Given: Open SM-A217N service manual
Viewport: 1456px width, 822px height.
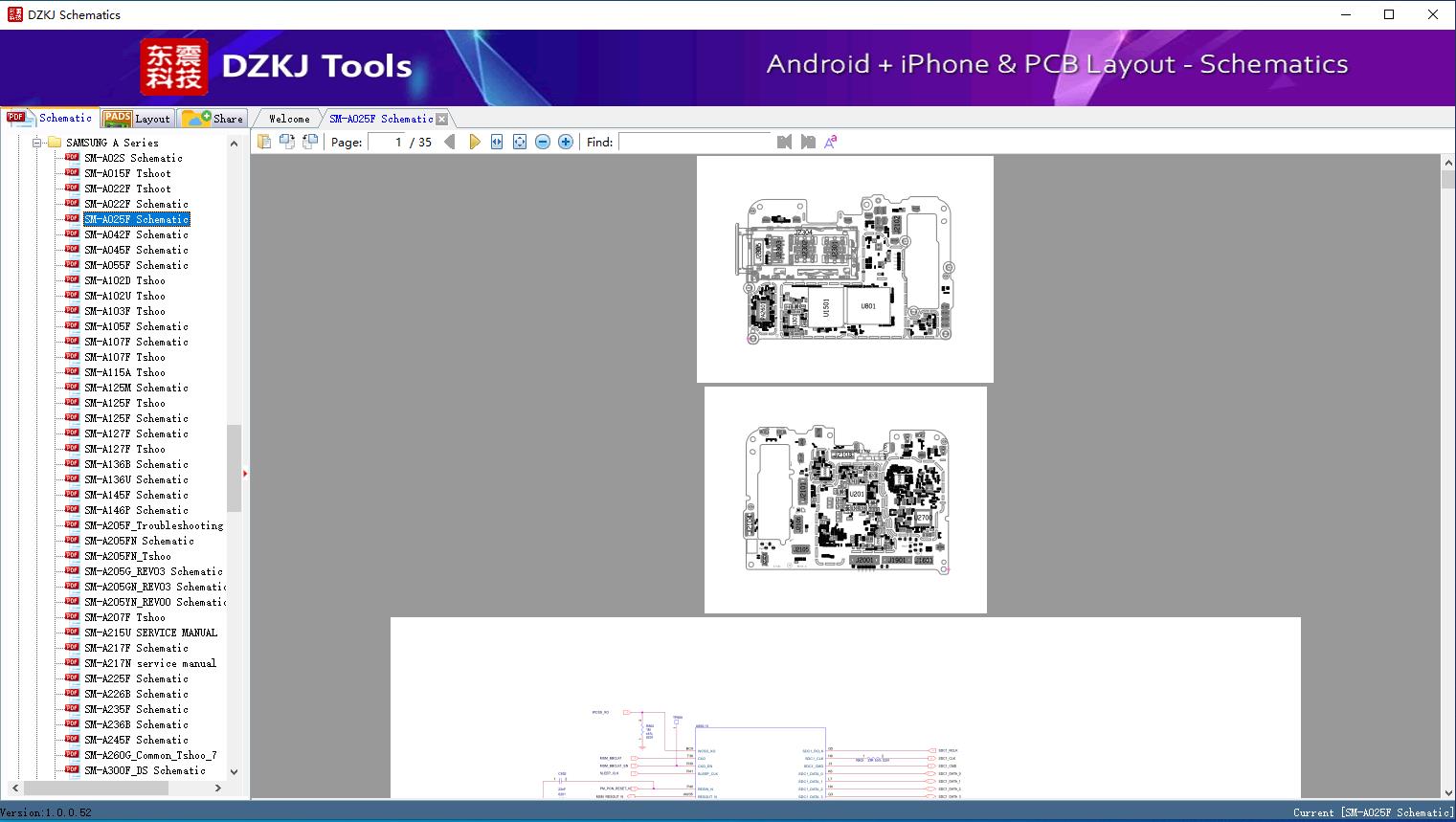Looking at the screenshot, I should click(150, 663).
